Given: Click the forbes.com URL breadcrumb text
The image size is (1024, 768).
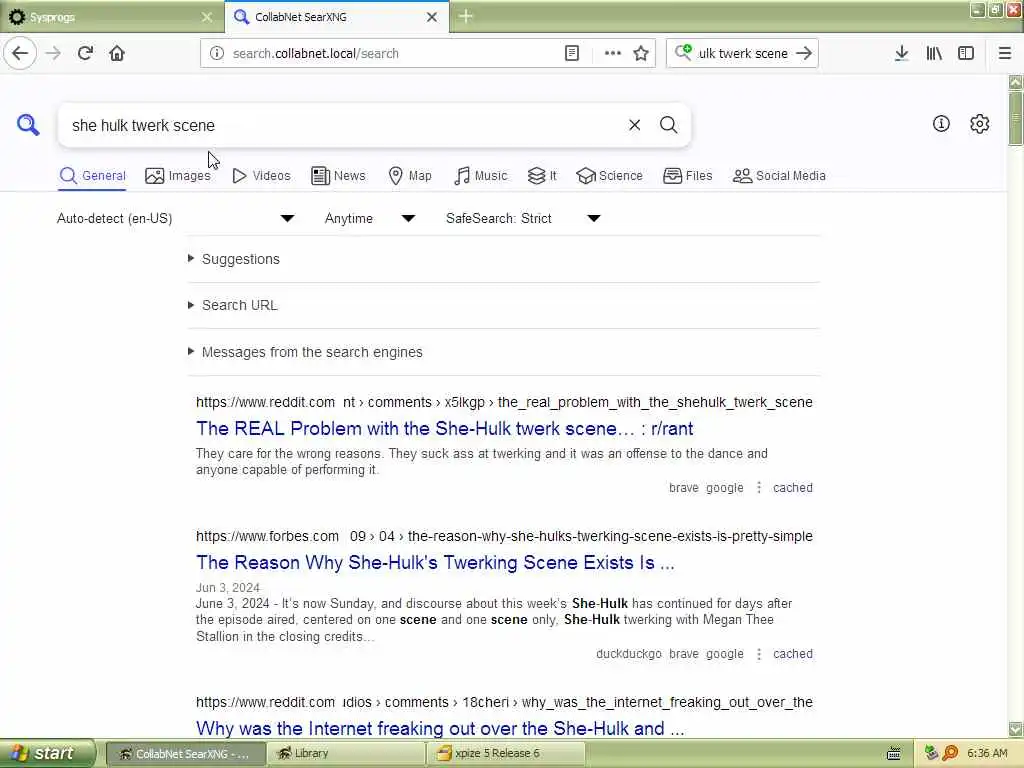Looking at the screenshot, I should click(x=504, y=536).
